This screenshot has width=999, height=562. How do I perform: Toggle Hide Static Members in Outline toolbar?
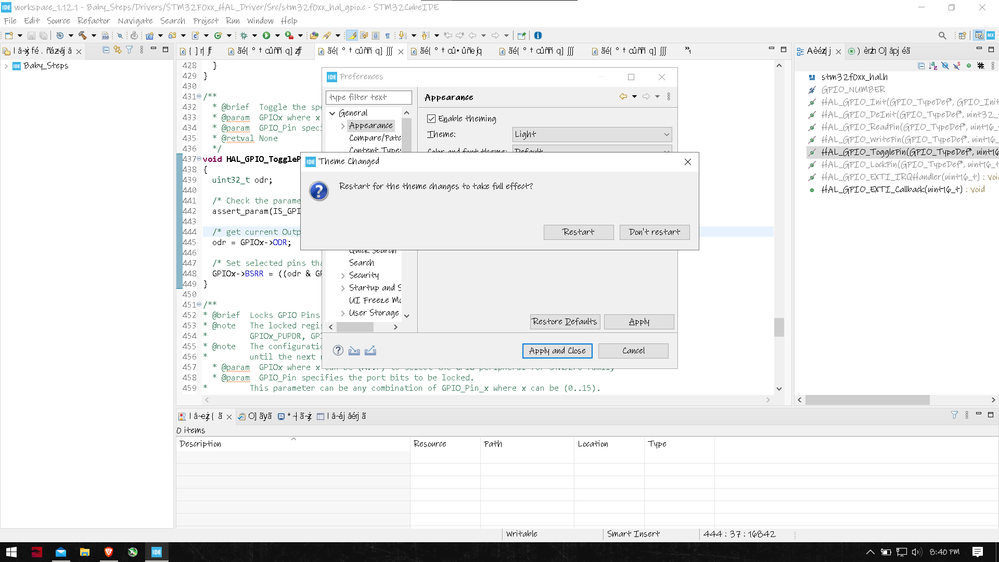pos(957,66)
